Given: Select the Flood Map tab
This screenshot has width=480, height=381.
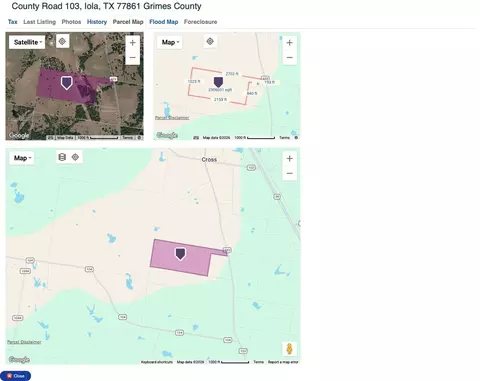Looking at the screenshot, I should click(x=164, y=22).
